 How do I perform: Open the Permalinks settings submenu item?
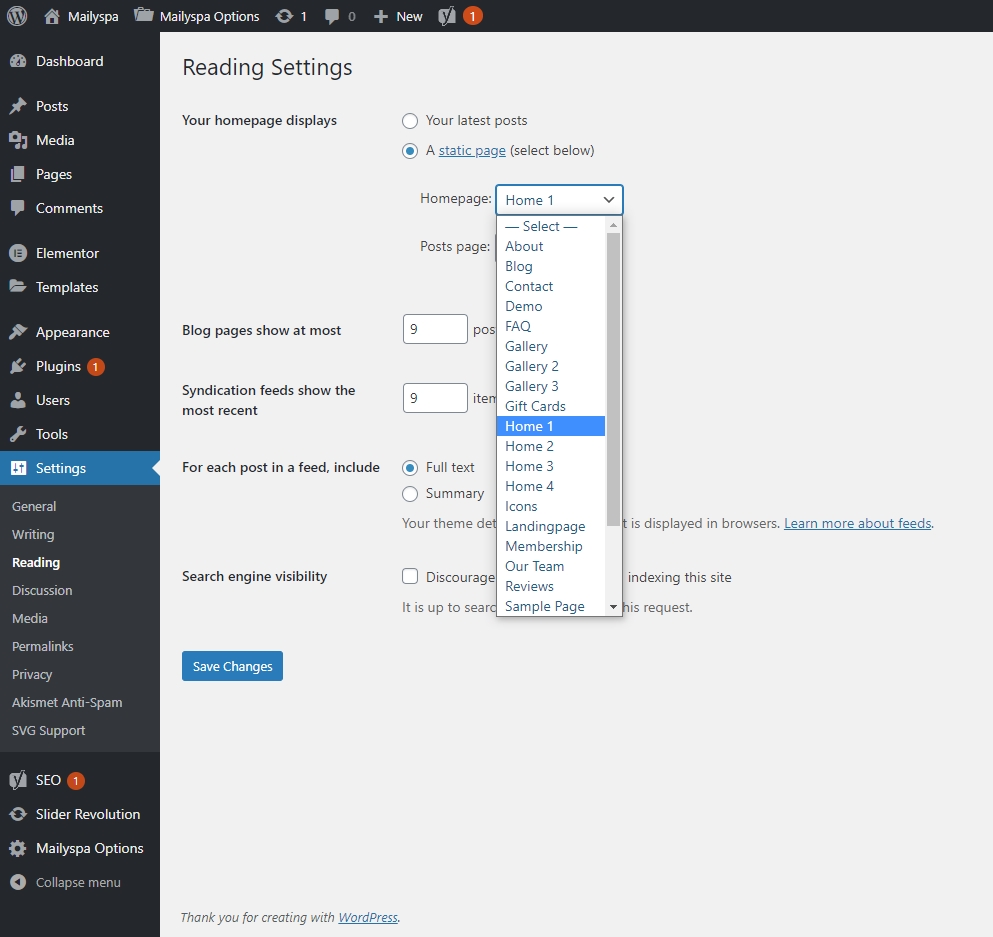[x=43, y=646]
